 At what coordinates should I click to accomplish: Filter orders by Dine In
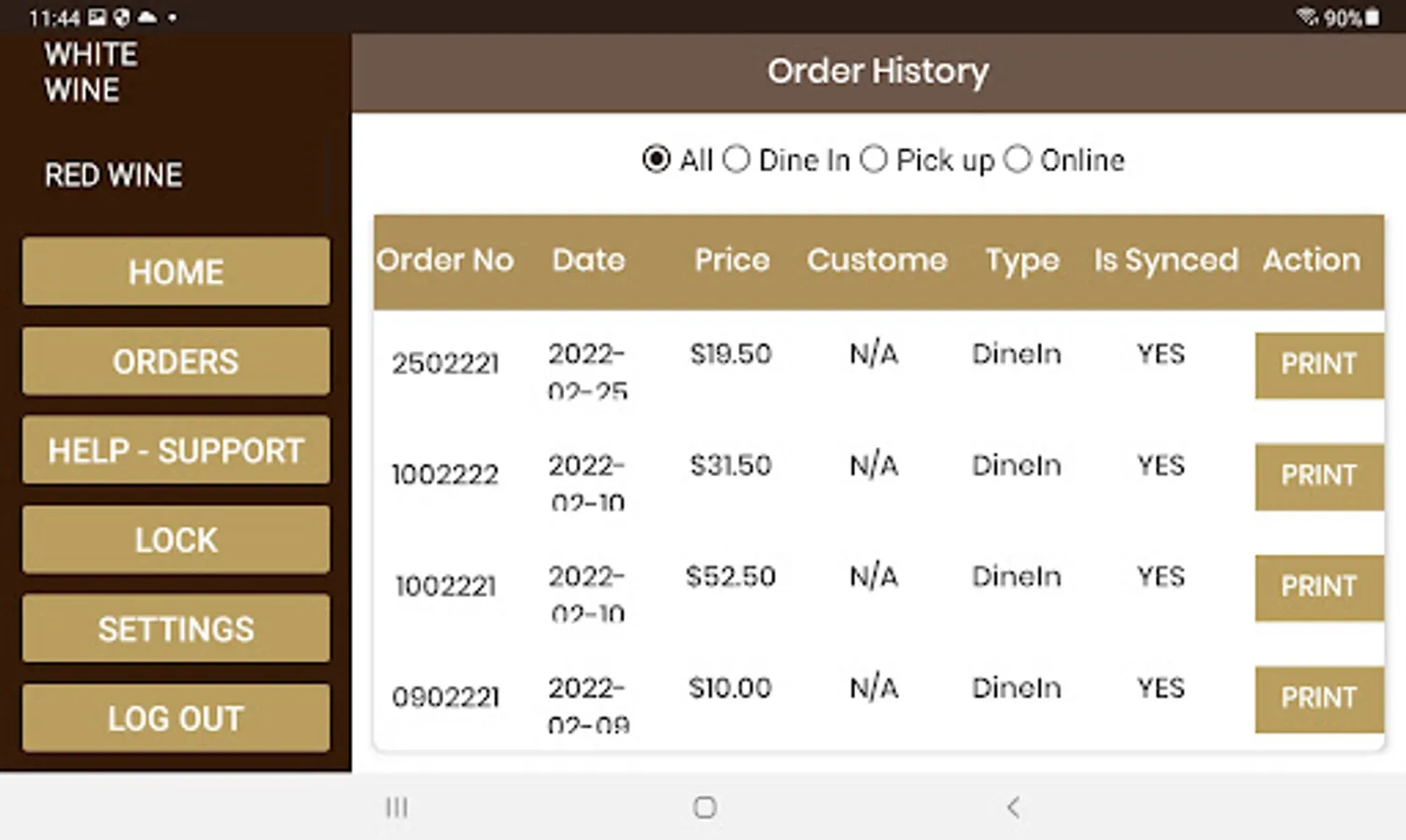737,160
